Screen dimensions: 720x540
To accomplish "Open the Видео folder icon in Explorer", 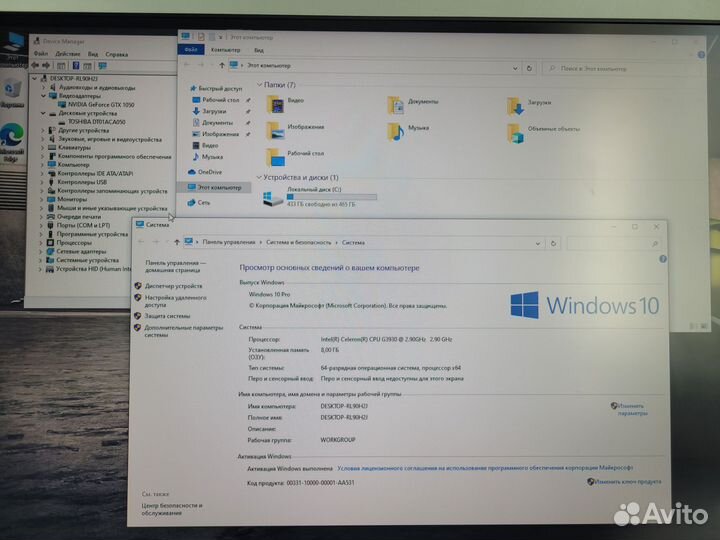I will [x=276, y=104].
